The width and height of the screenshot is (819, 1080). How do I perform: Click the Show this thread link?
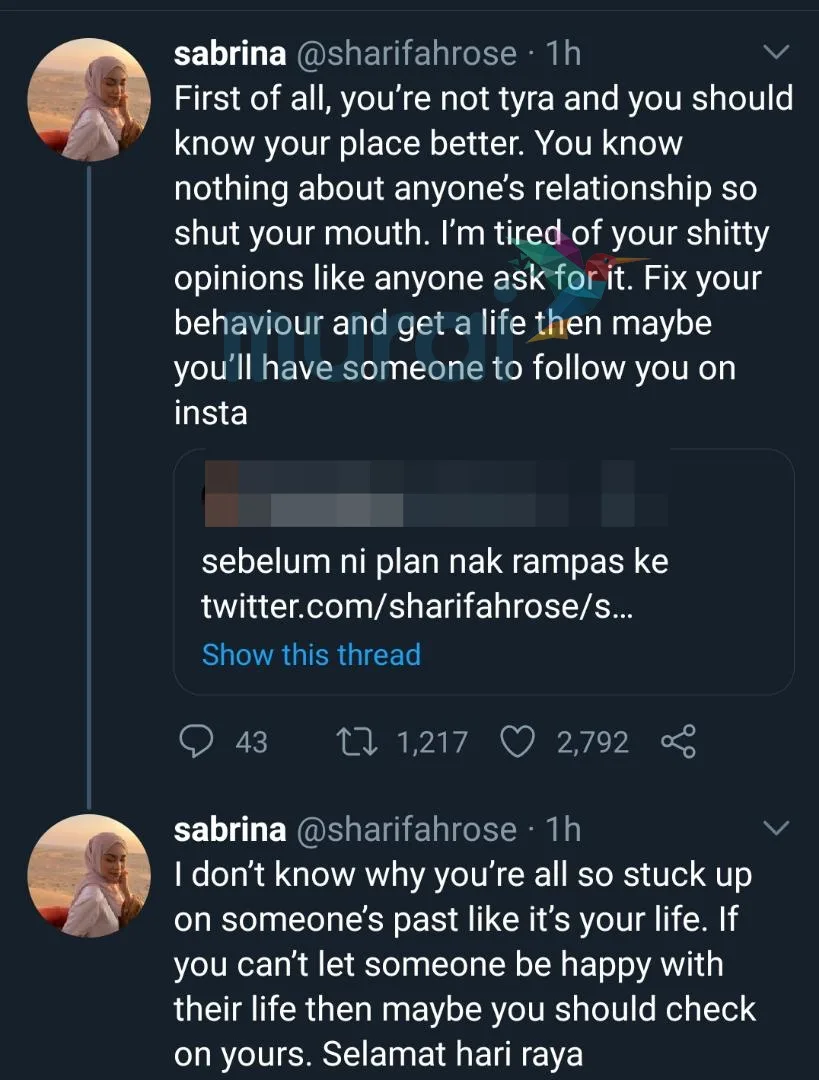(x=311, y=654)
